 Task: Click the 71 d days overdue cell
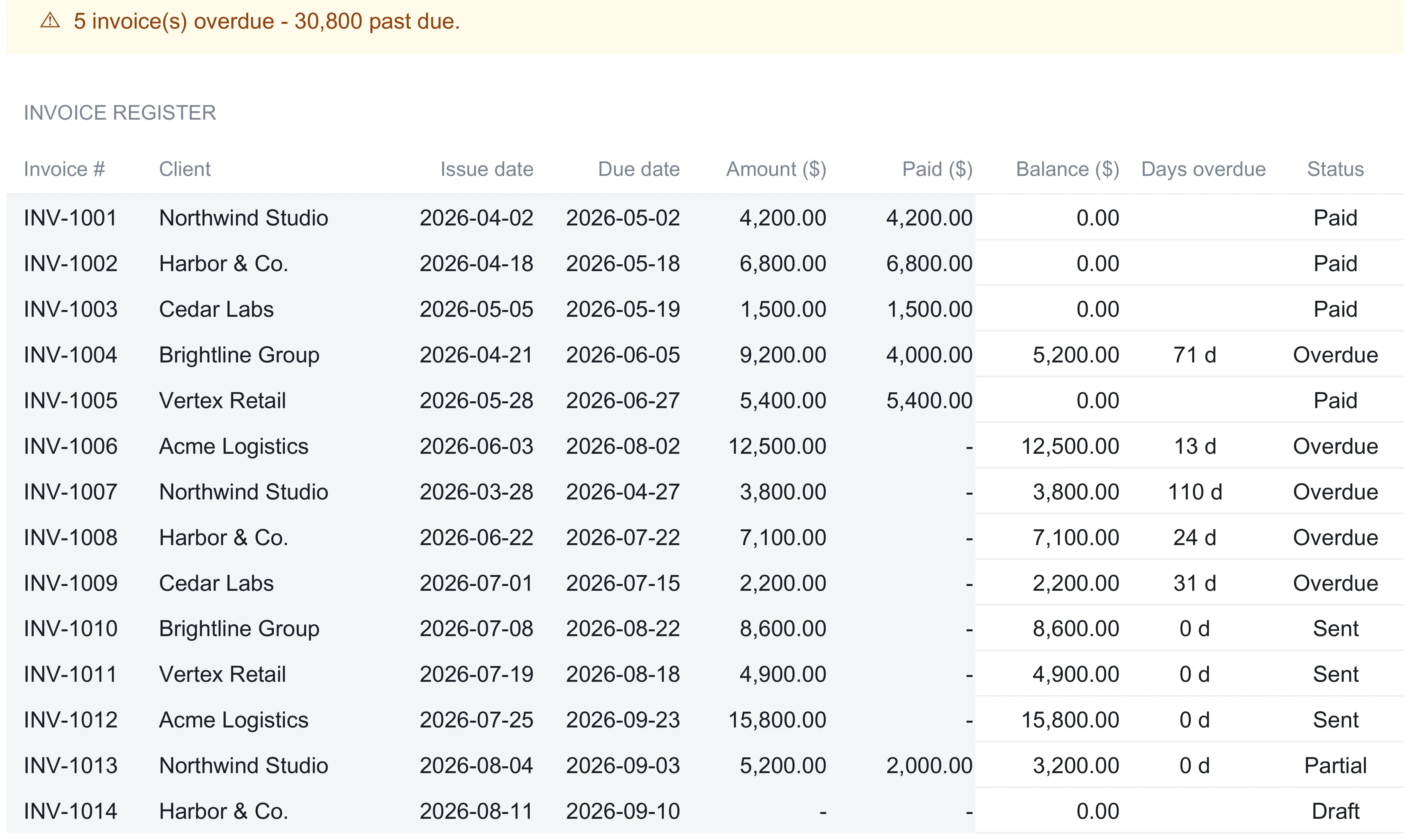click(1194, 355)
